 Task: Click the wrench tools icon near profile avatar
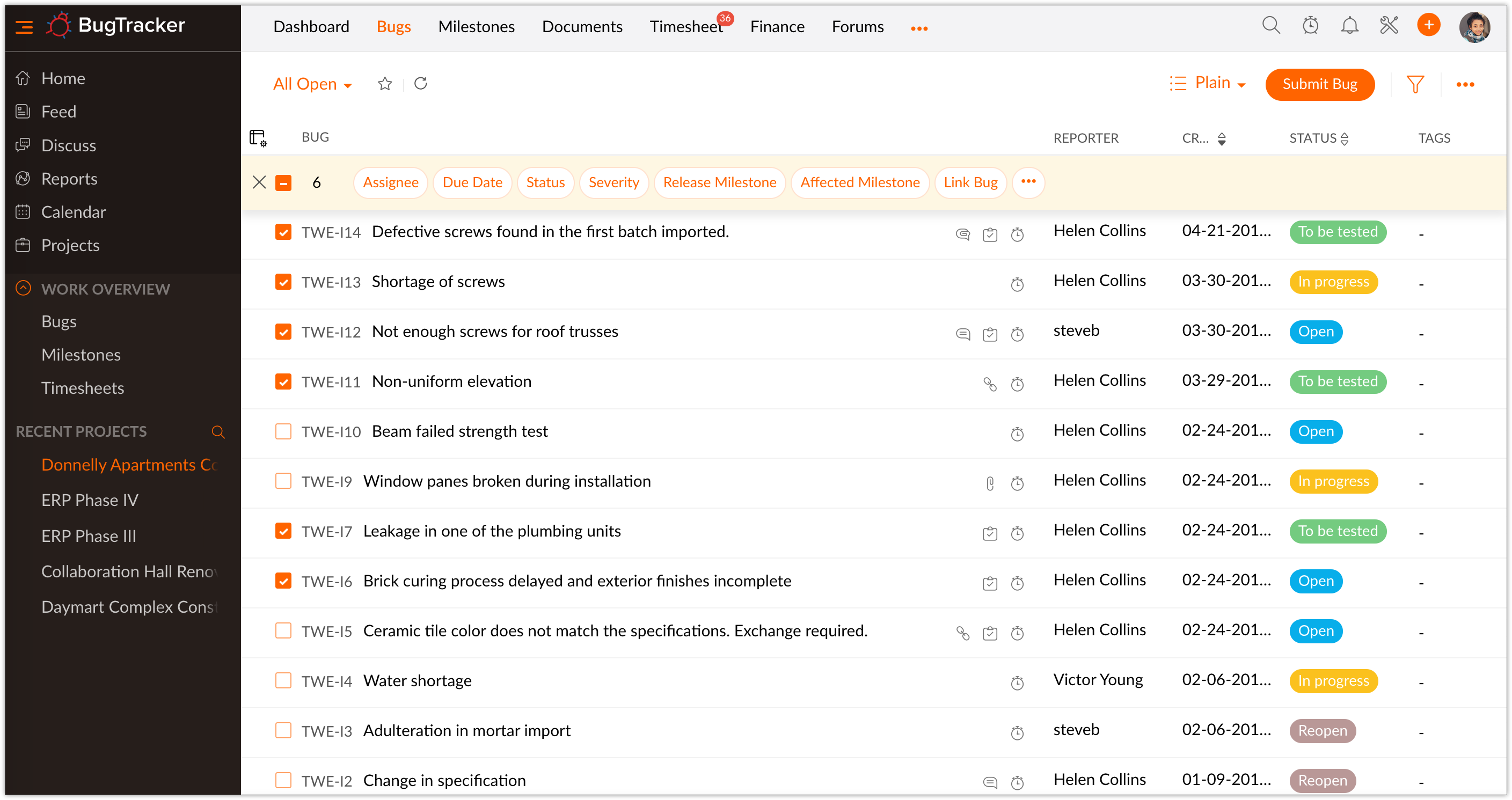[x=1389, y=25]
